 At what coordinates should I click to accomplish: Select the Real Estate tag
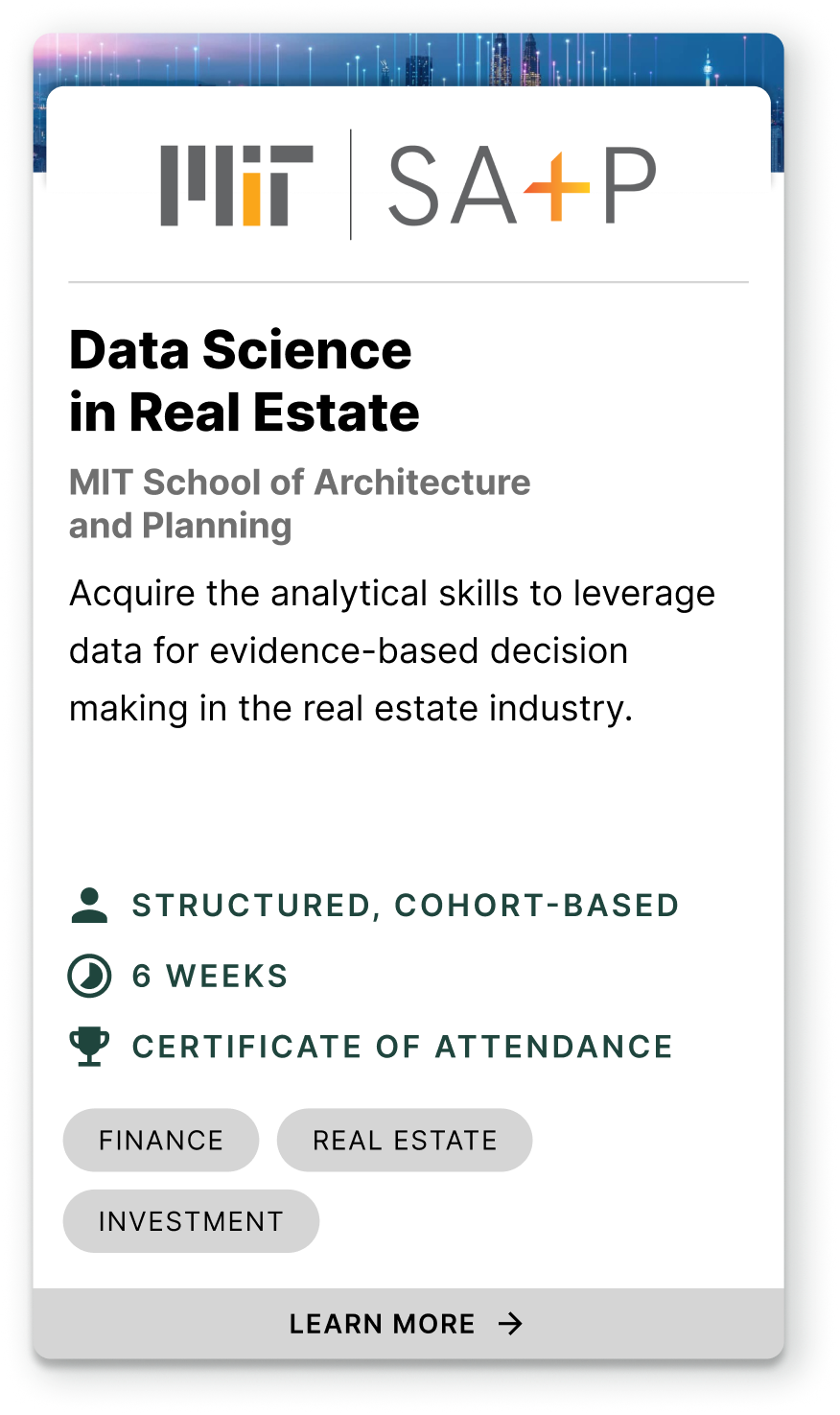pos(405,1141)
